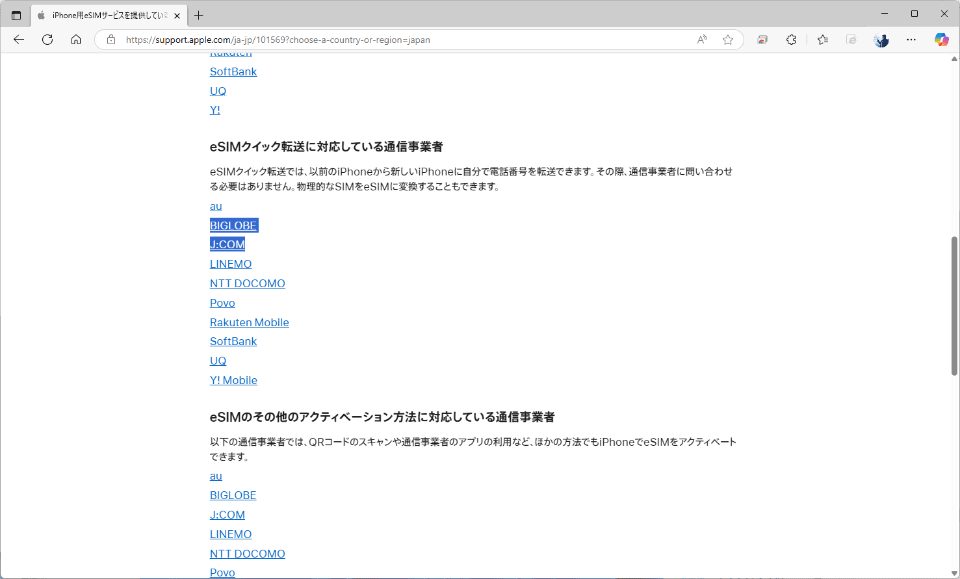Open the user profile avatar
The width and height of the screenshot is (960, 579).
pos(882,40)
